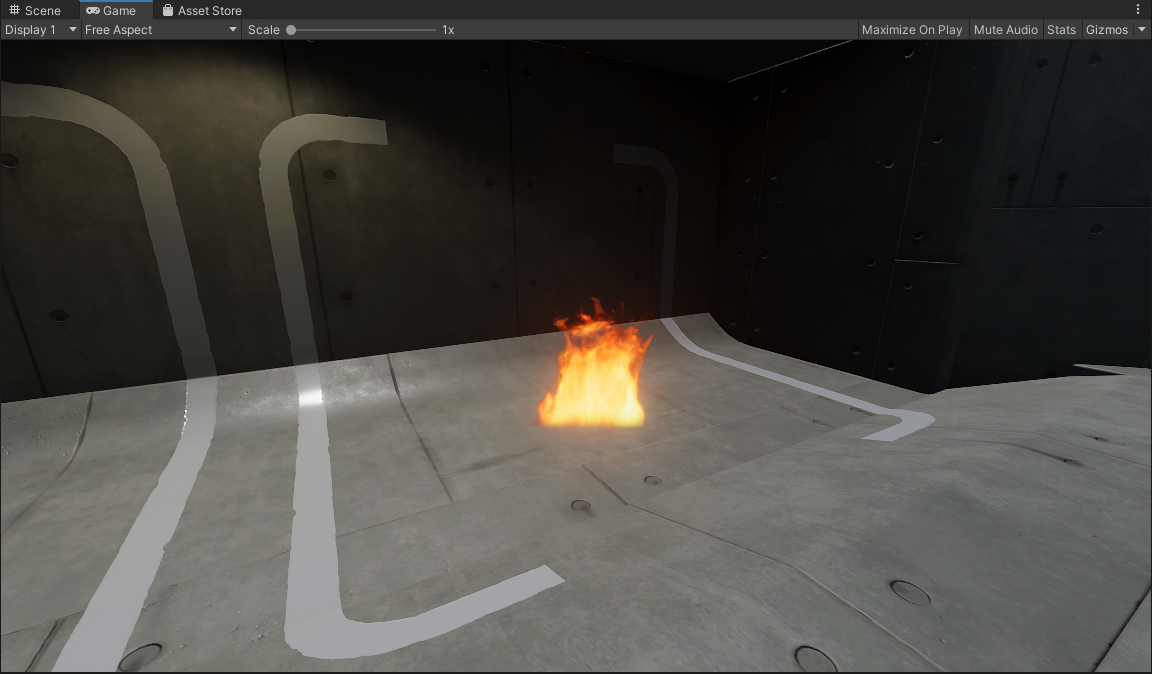Click the gamepad icon on the Game tab

93,11
